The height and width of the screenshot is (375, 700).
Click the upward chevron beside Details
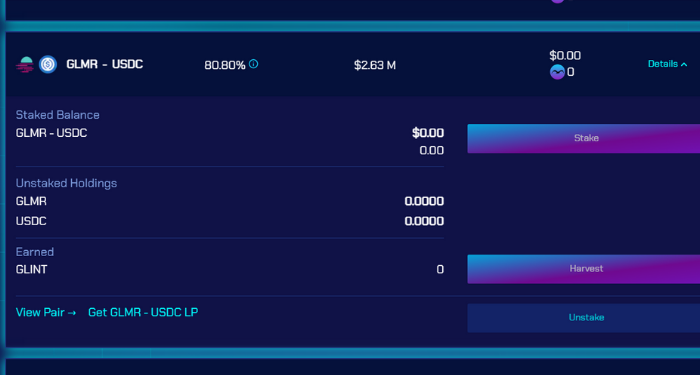tap(684, 64)
